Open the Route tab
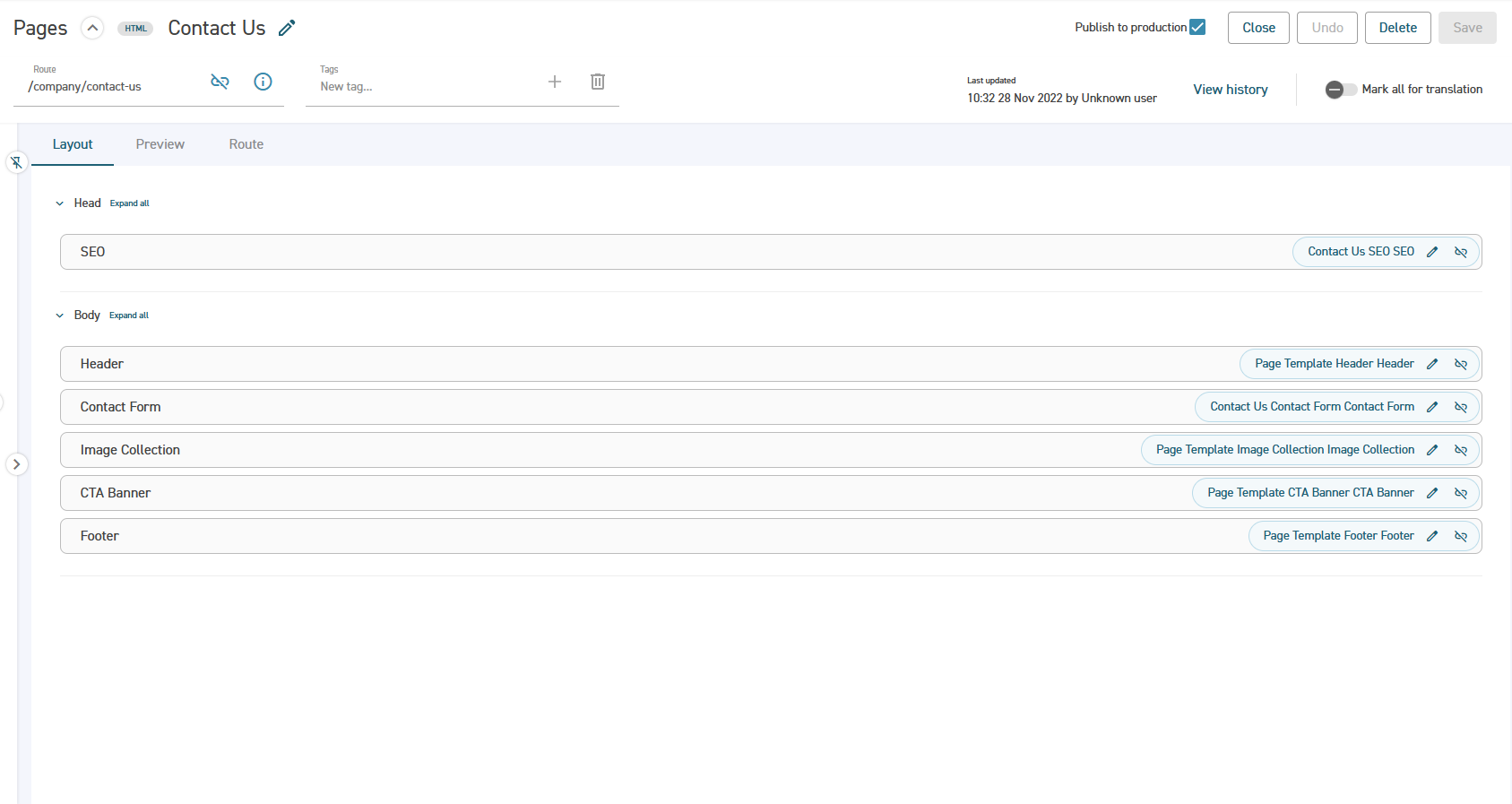 pos(246,144)
